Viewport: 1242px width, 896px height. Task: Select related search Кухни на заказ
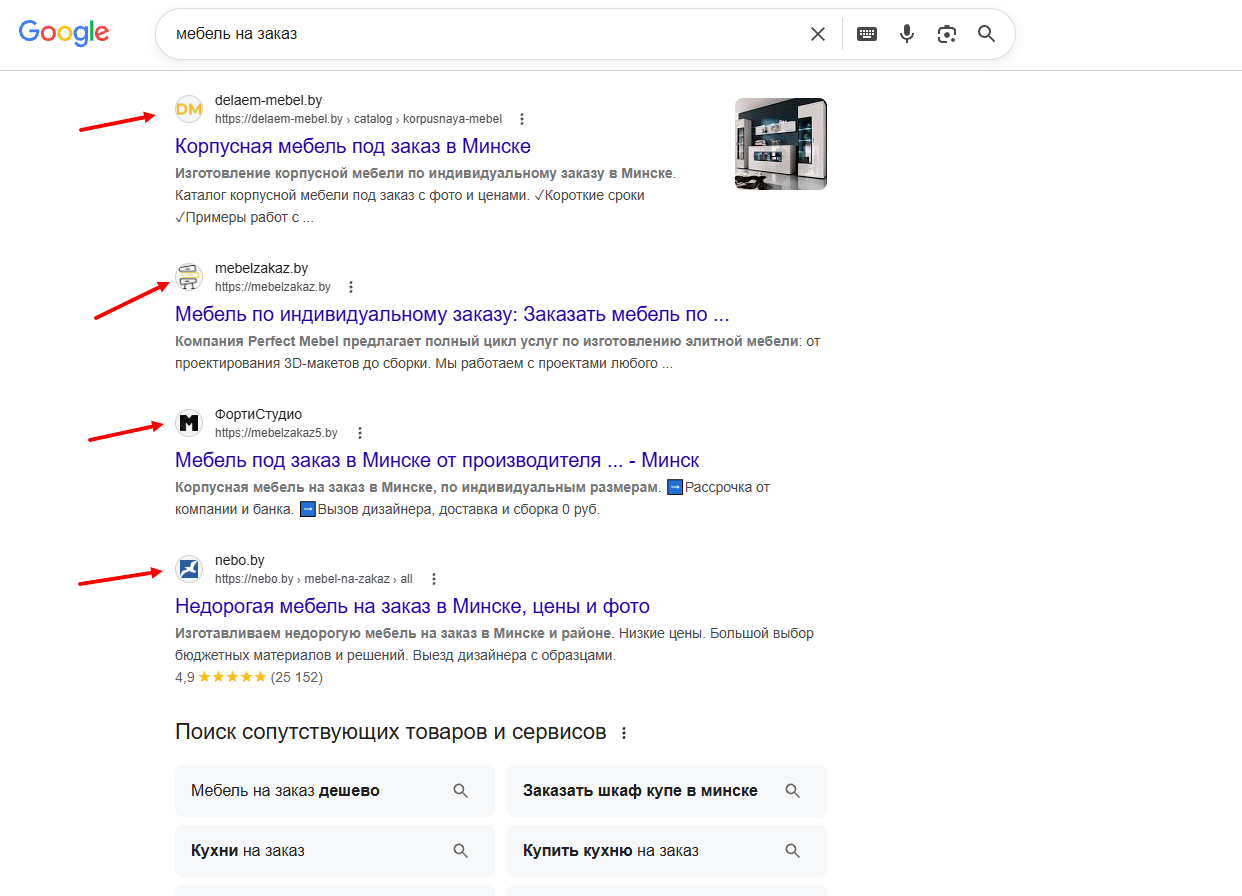pos(335,851)
